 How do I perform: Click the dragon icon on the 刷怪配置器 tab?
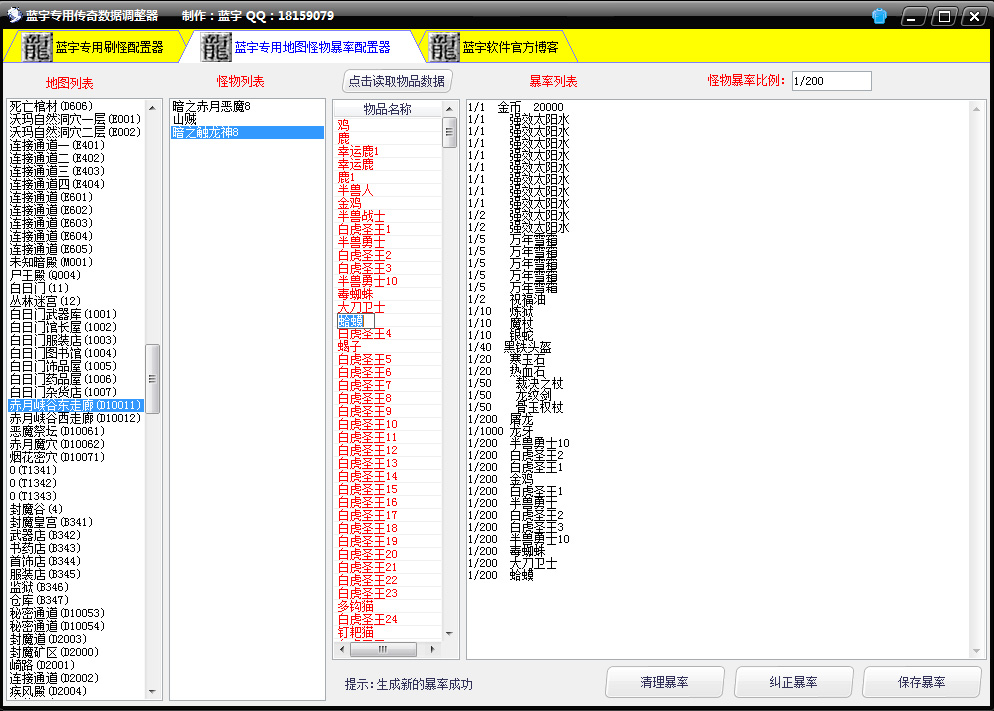tap(37, 46)
